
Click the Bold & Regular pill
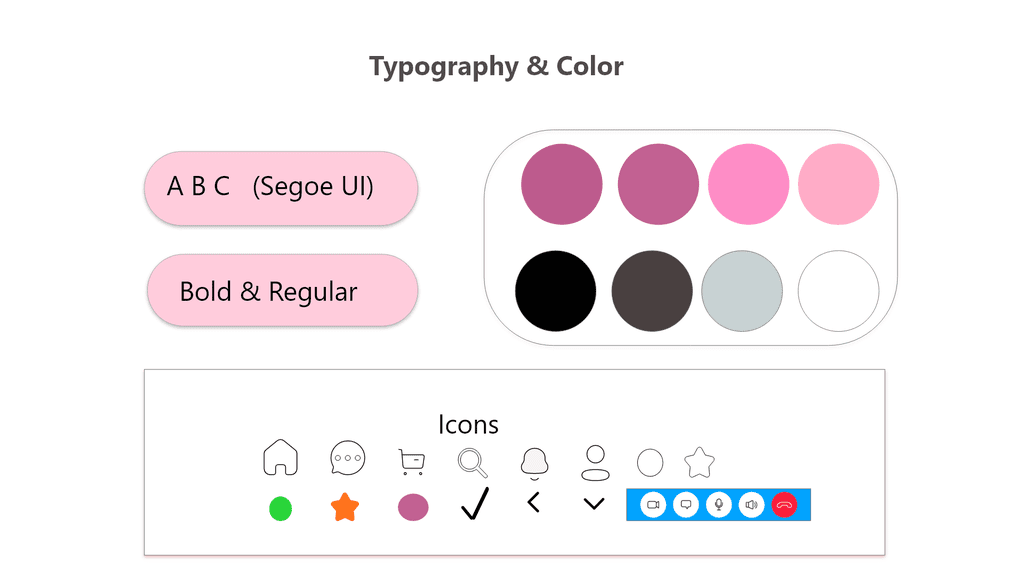282,291
